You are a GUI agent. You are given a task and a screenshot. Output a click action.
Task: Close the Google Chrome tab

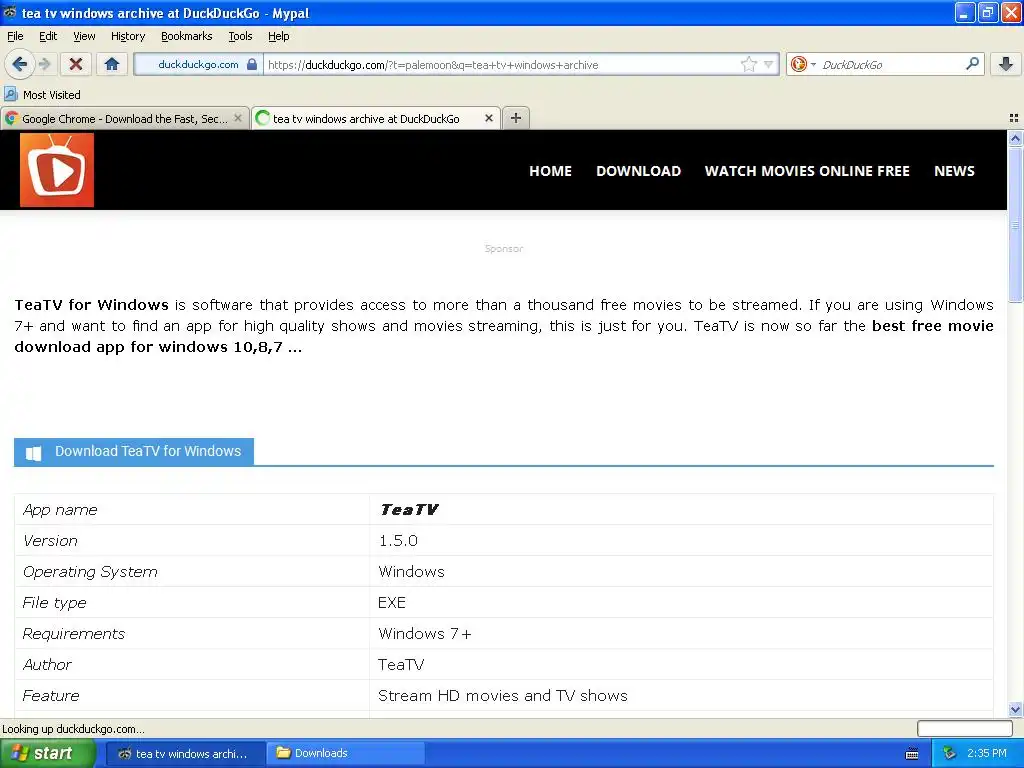(x=238, y=118)
